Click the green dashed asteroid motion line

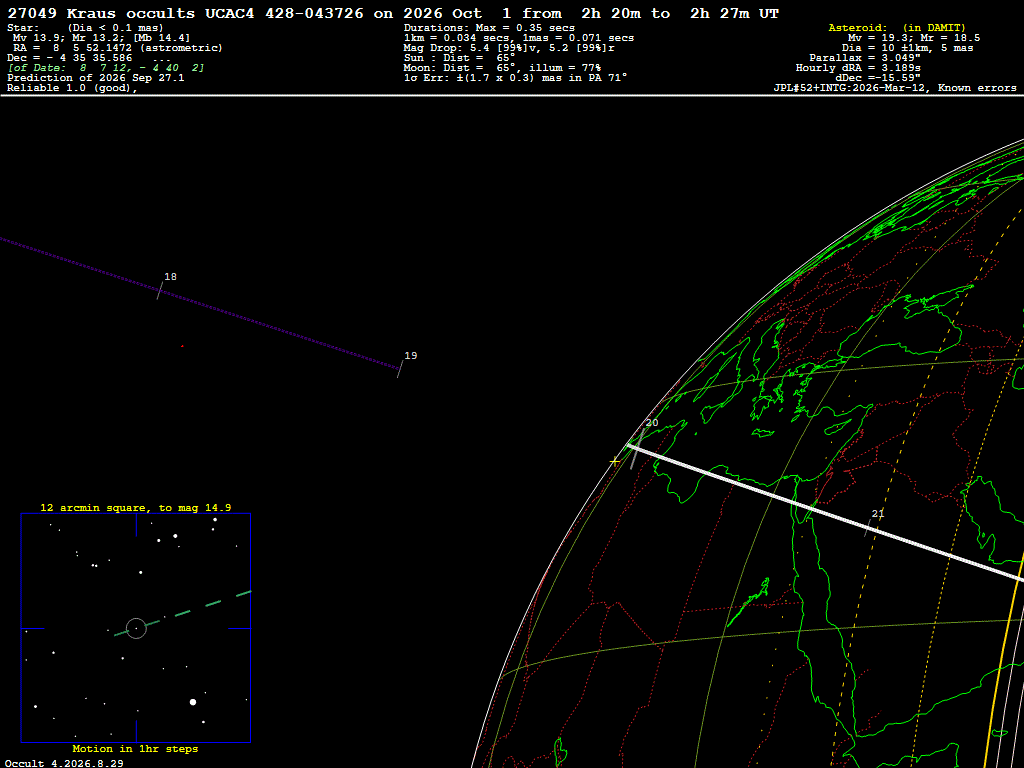(x=183, y=613)
